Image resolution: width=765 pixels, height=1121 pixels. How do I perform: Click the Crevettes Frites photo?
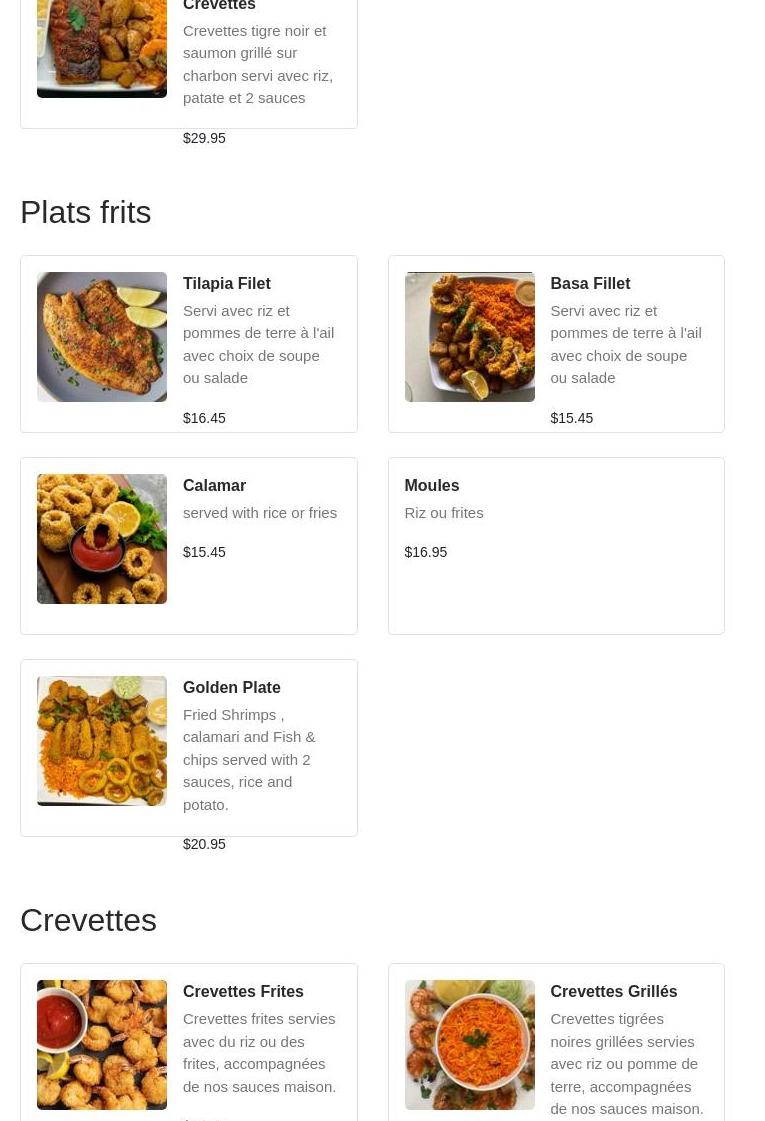(x=102, y=1045)
